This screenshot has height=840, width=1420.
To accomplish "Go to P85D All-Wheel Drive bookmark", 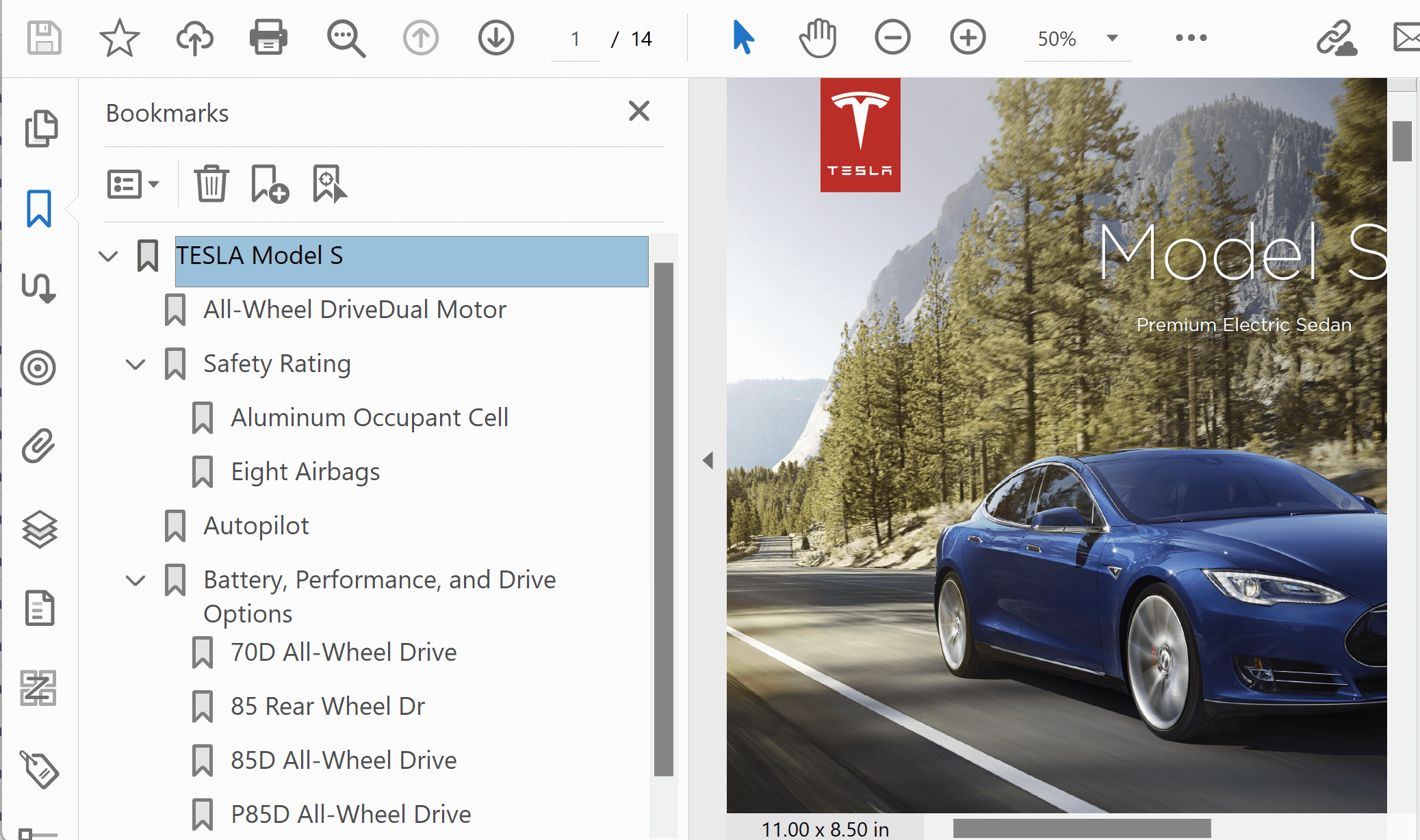I will [351, 815].
